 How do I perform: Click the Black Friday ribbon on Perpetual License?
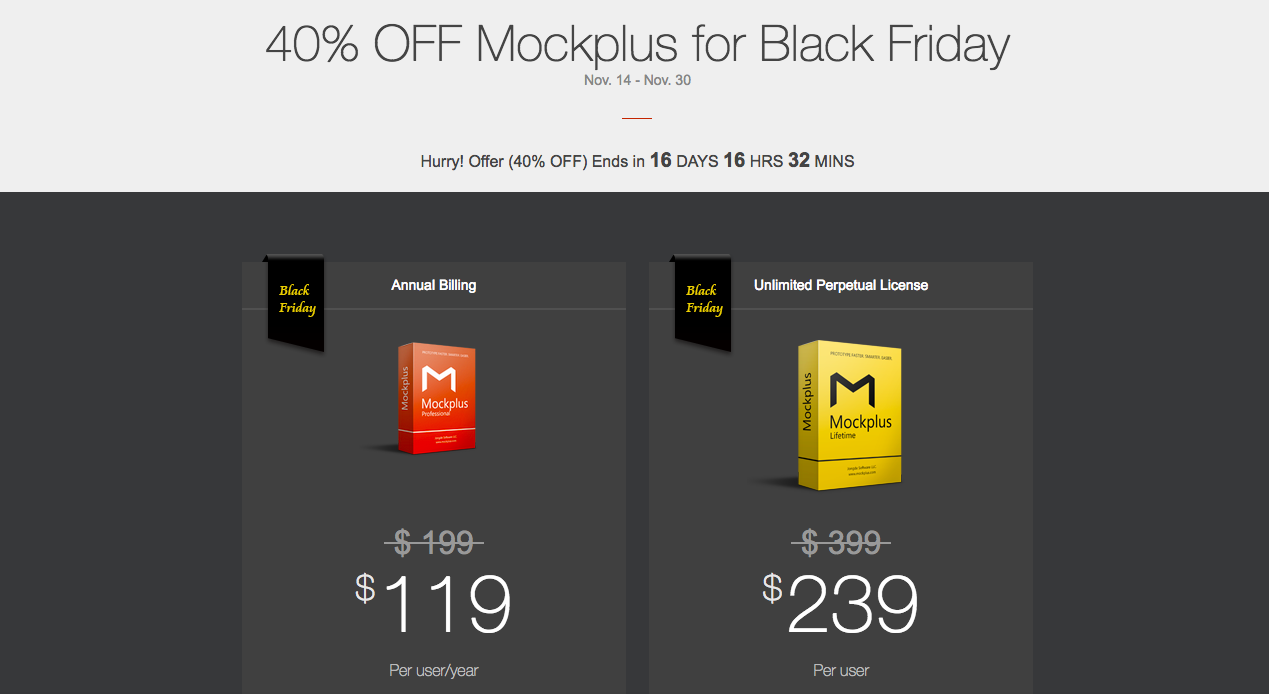click(703, 303)
